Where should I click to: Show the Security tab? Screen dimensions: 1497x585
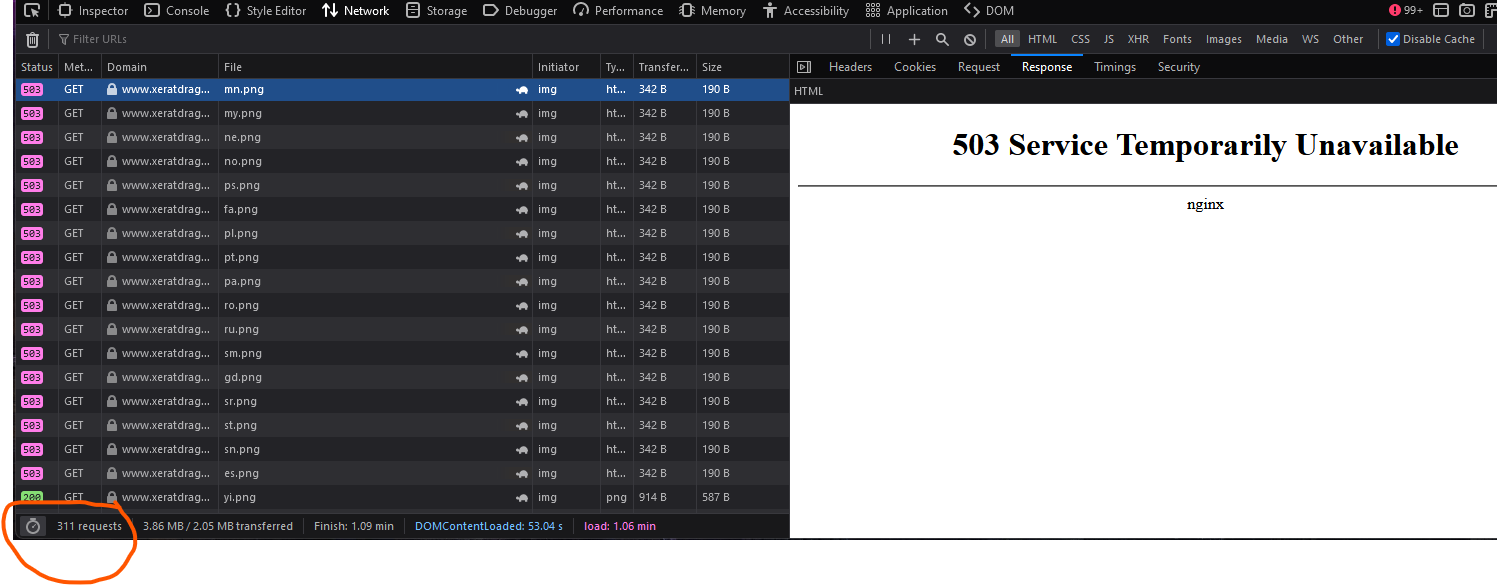pos(1178,67)
